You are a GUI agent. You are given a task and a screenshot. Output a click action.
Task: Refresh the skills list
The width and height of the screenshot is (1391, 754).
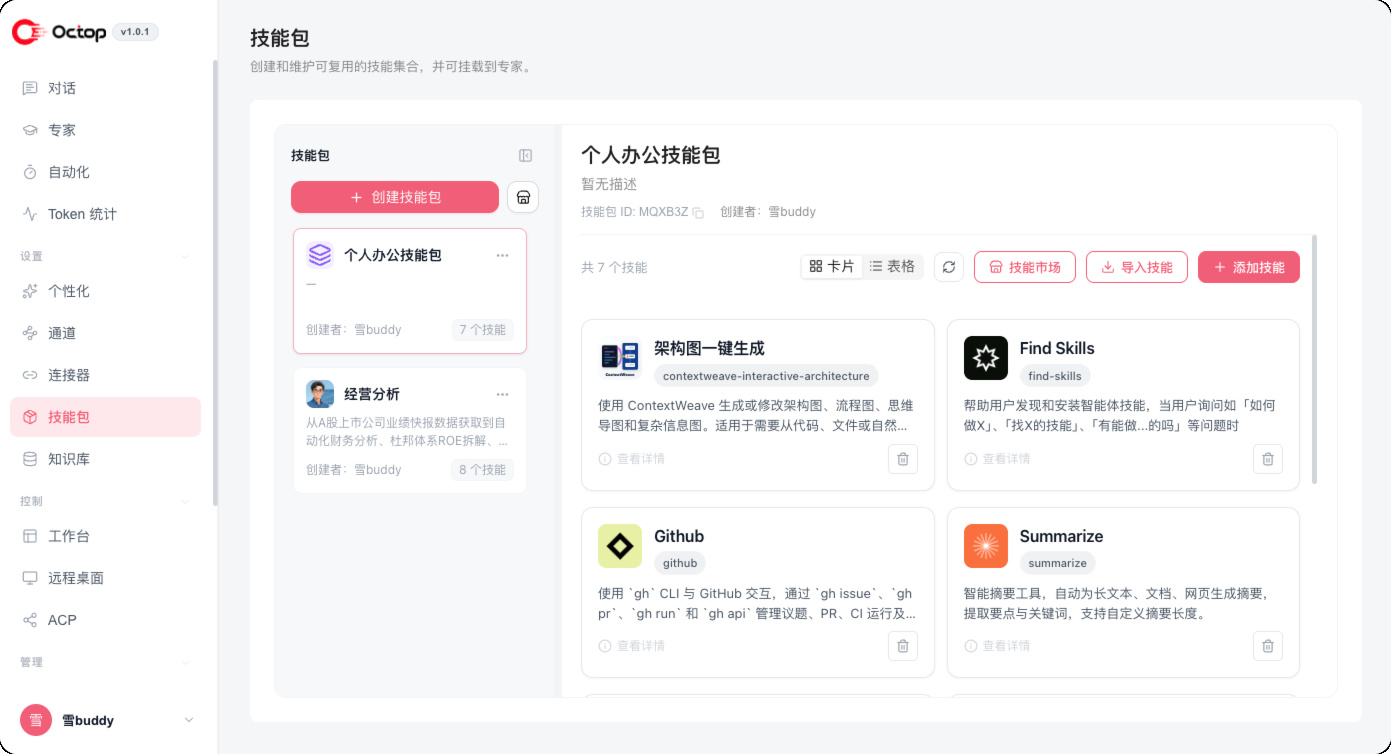[949, 267]
